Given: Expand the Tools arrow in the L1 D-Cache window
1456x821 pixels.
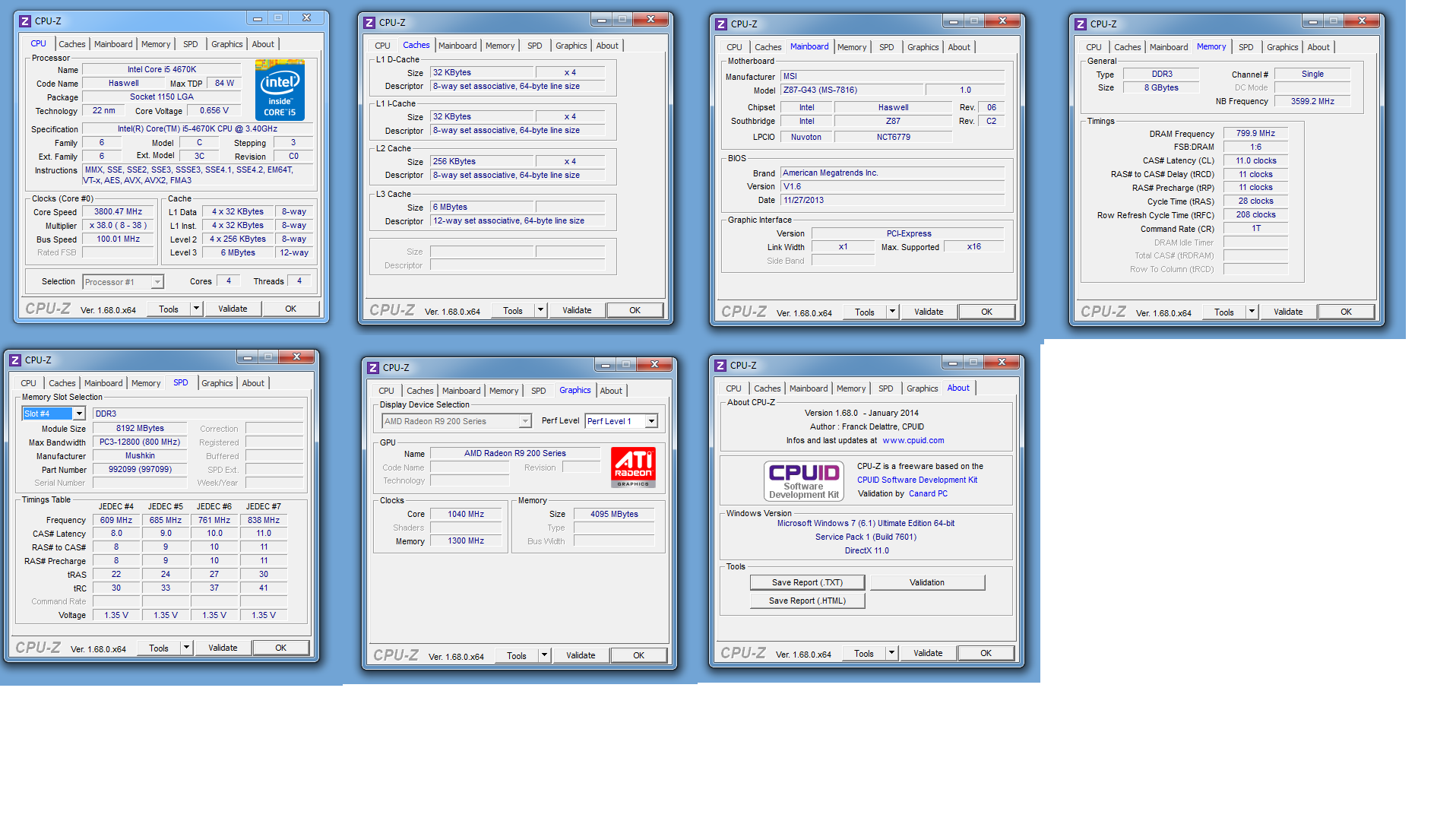Looking at the screenshot, I should 540,310.
